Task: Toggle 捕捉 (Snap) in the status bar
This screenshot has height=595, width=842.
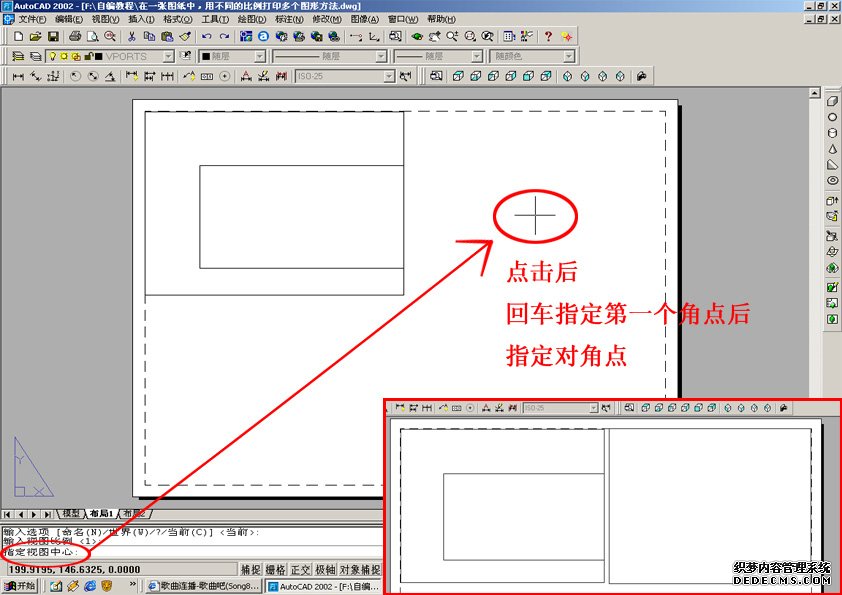Action: (251, 569)
